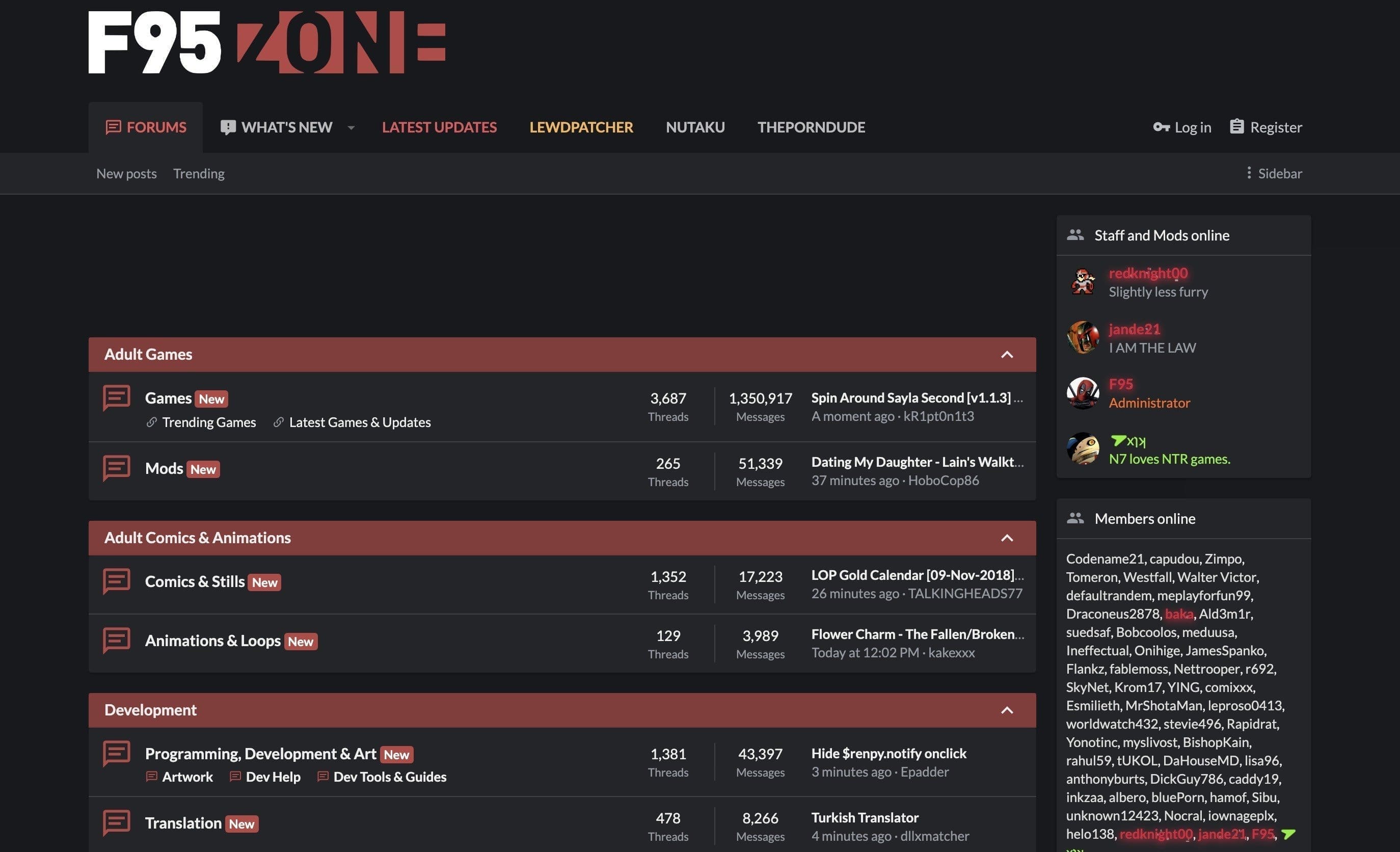Viewport: 1400px width, 852px height.
Task: Click the Staff and Mods online people icon
Action: click(x=1075, y=235)
